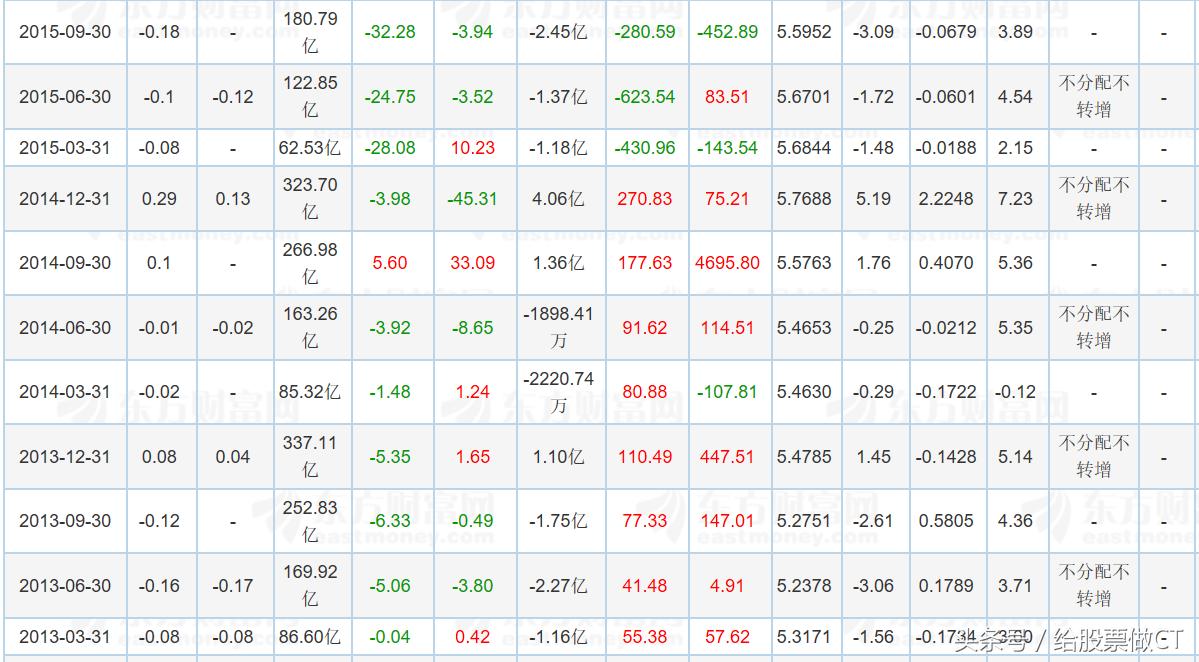Select the date cell 2013-12-31

(64, 457)
